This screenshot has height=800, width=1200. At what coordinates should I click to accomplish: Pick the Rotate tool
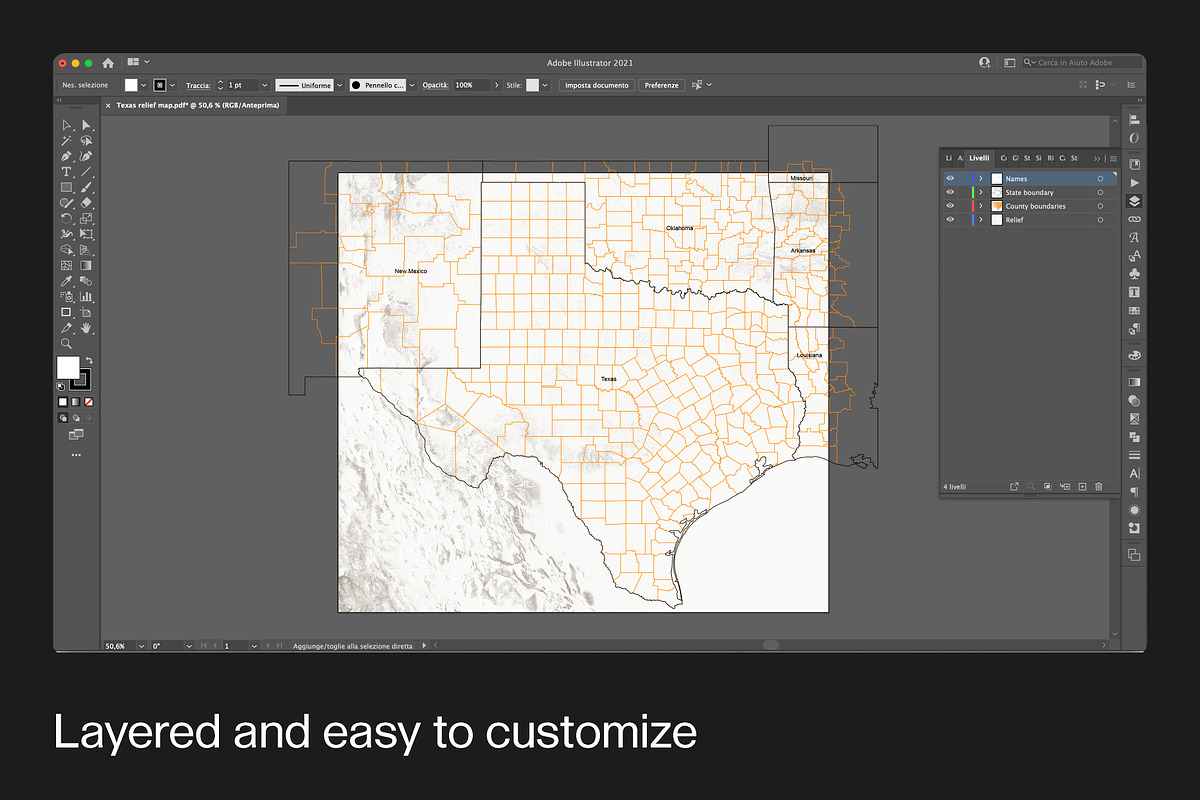pos(66,218)
